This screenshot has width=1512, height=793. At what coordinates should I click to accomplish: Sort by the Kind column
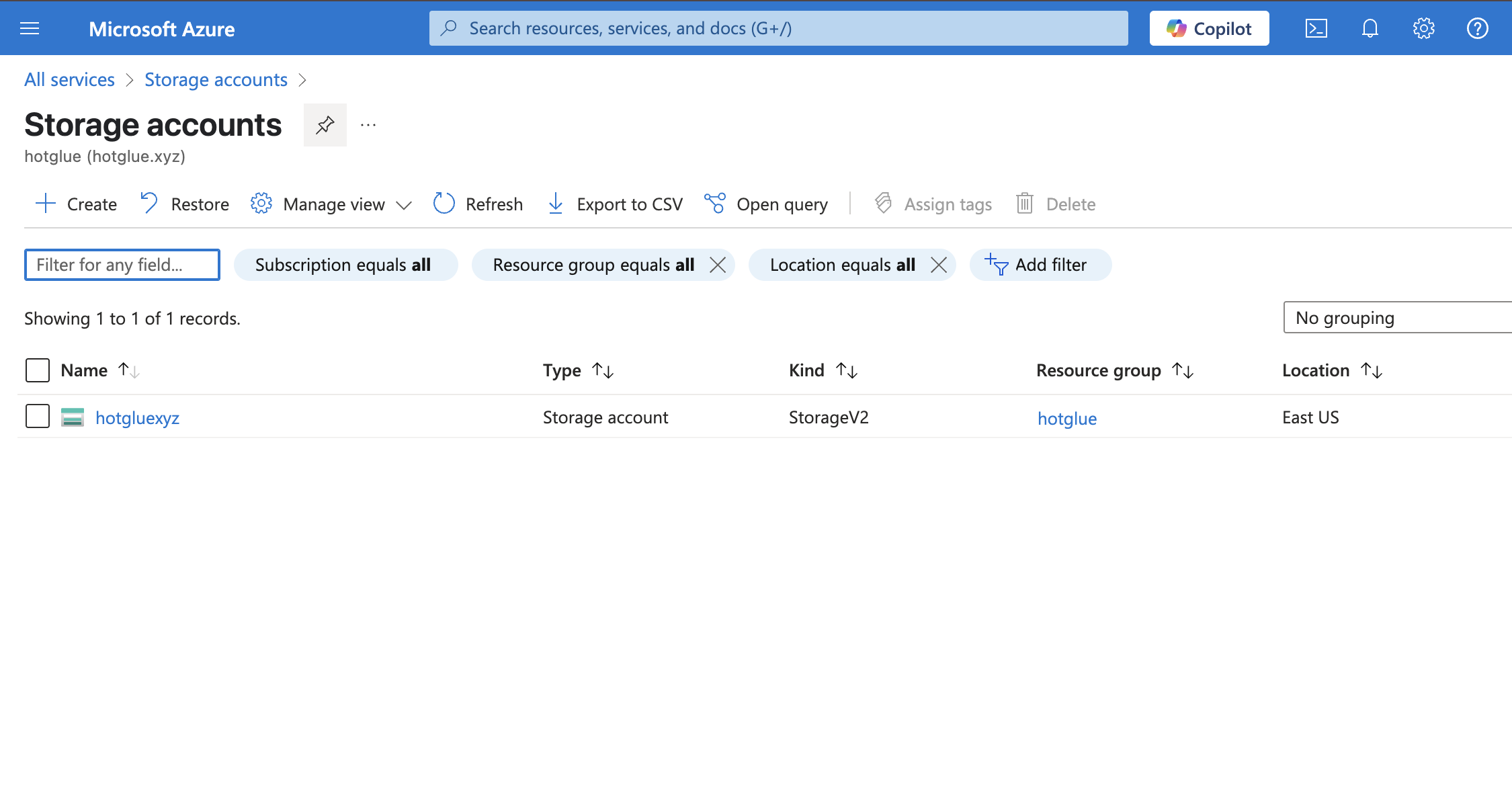823,370
